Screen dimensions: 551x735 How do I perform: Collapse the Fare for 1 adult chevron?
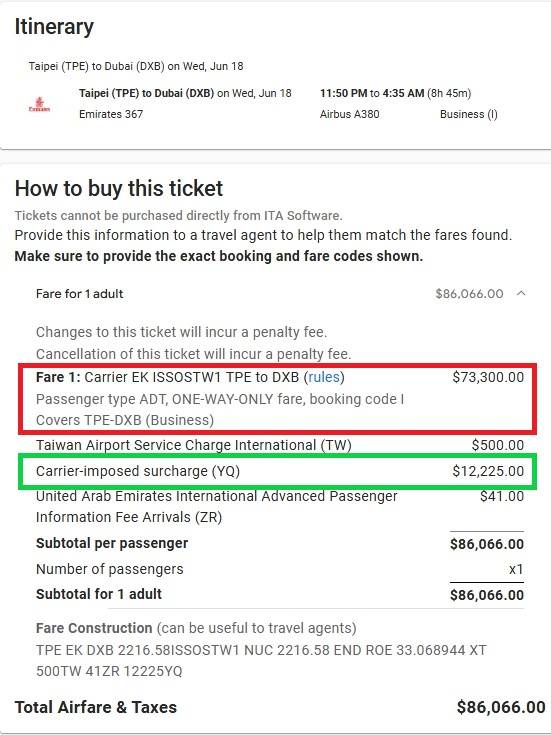(521, 293)
